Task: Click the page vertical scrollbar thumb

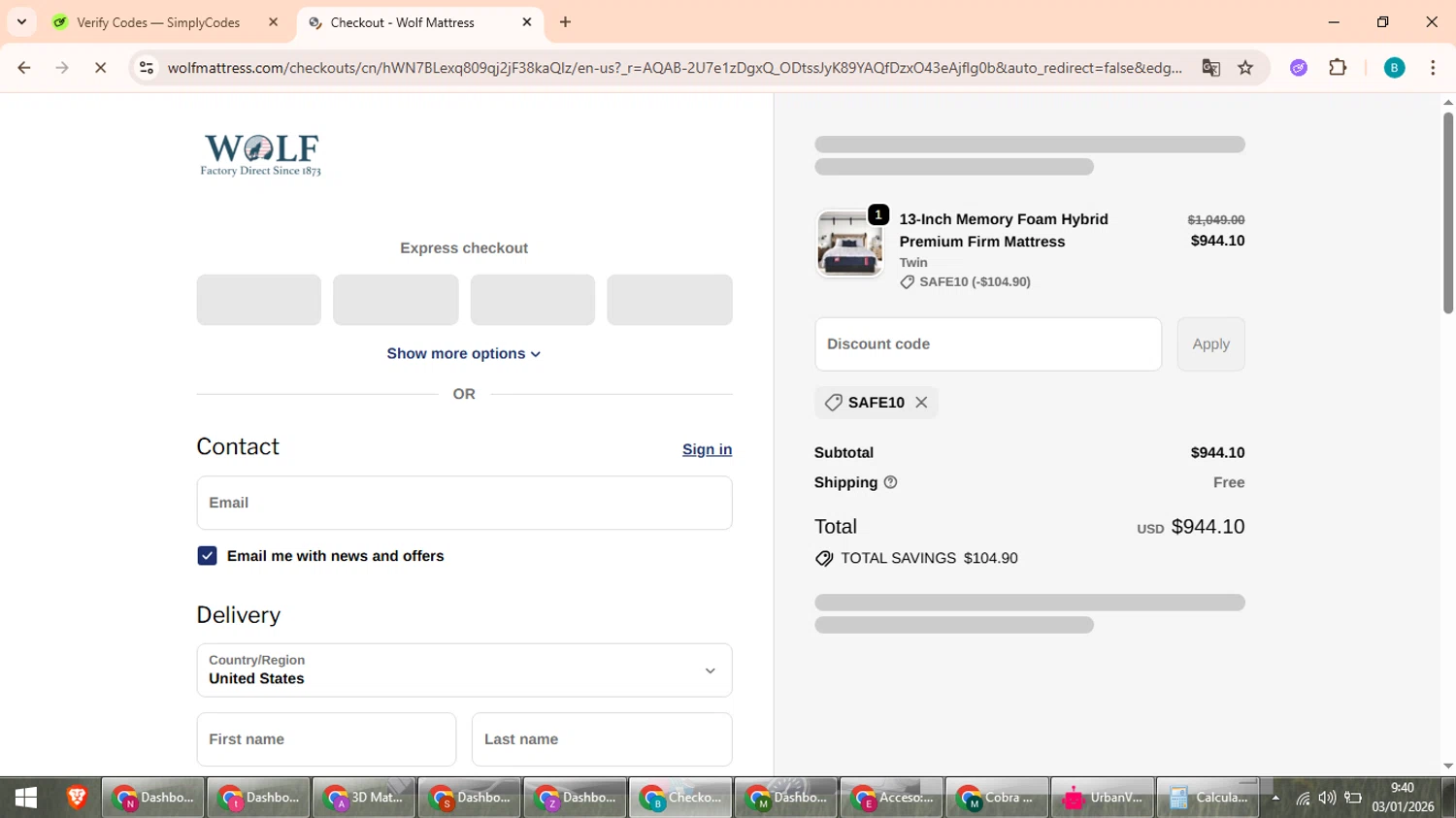Action: click(x=1448, y=213)
